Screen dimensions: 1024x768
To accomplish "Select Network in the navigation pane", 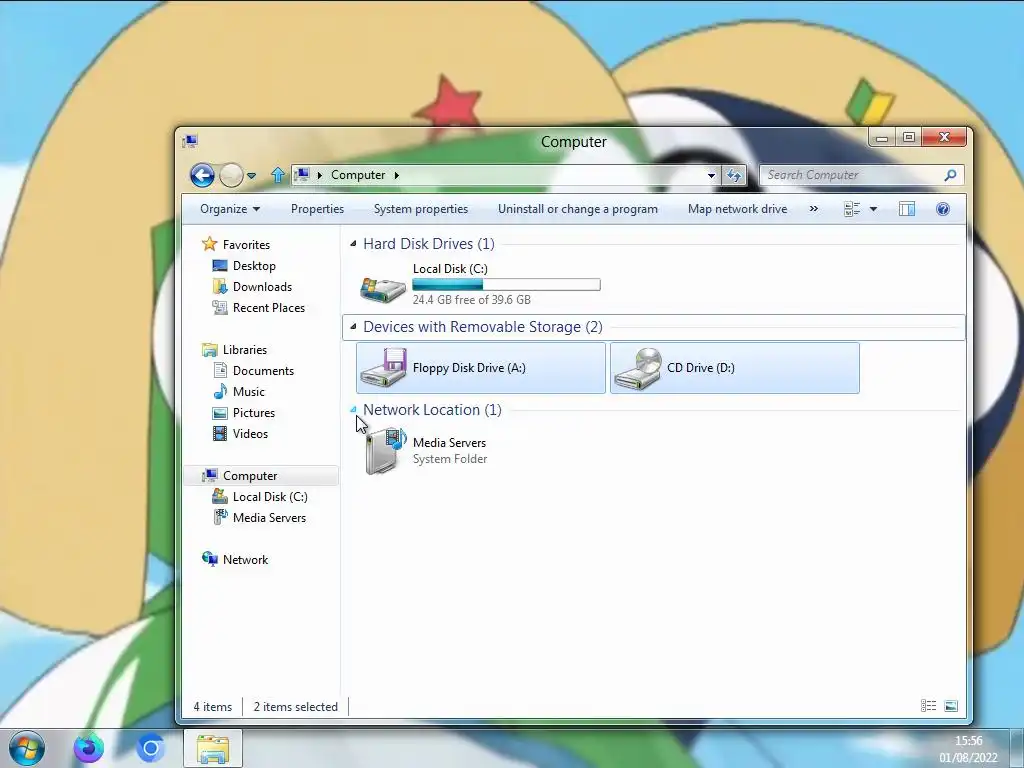I will [x=245, y=560].
